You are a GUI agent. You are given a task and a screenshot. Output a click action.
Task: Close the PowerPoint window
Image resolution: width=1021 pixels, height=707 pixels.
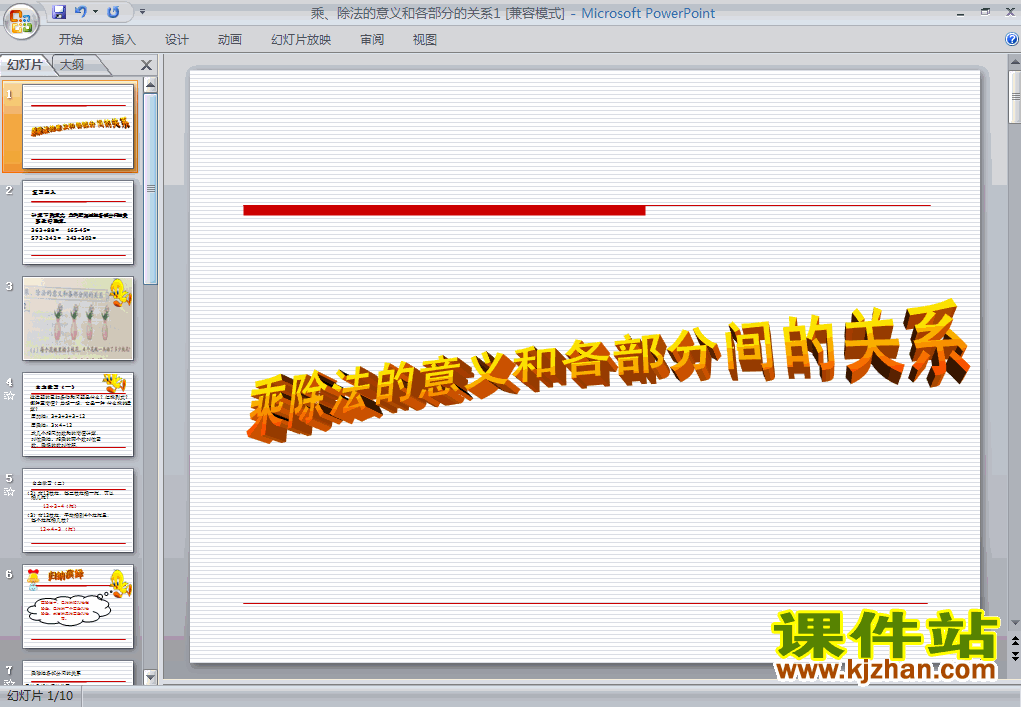[1010, 12]
